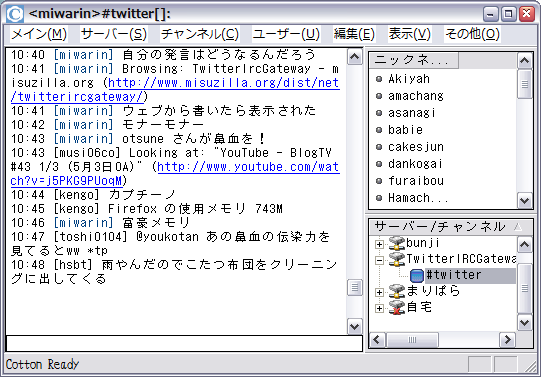Click status dot next to dankogai
This screenshot has width=541, height=377.
coord(379,164)
